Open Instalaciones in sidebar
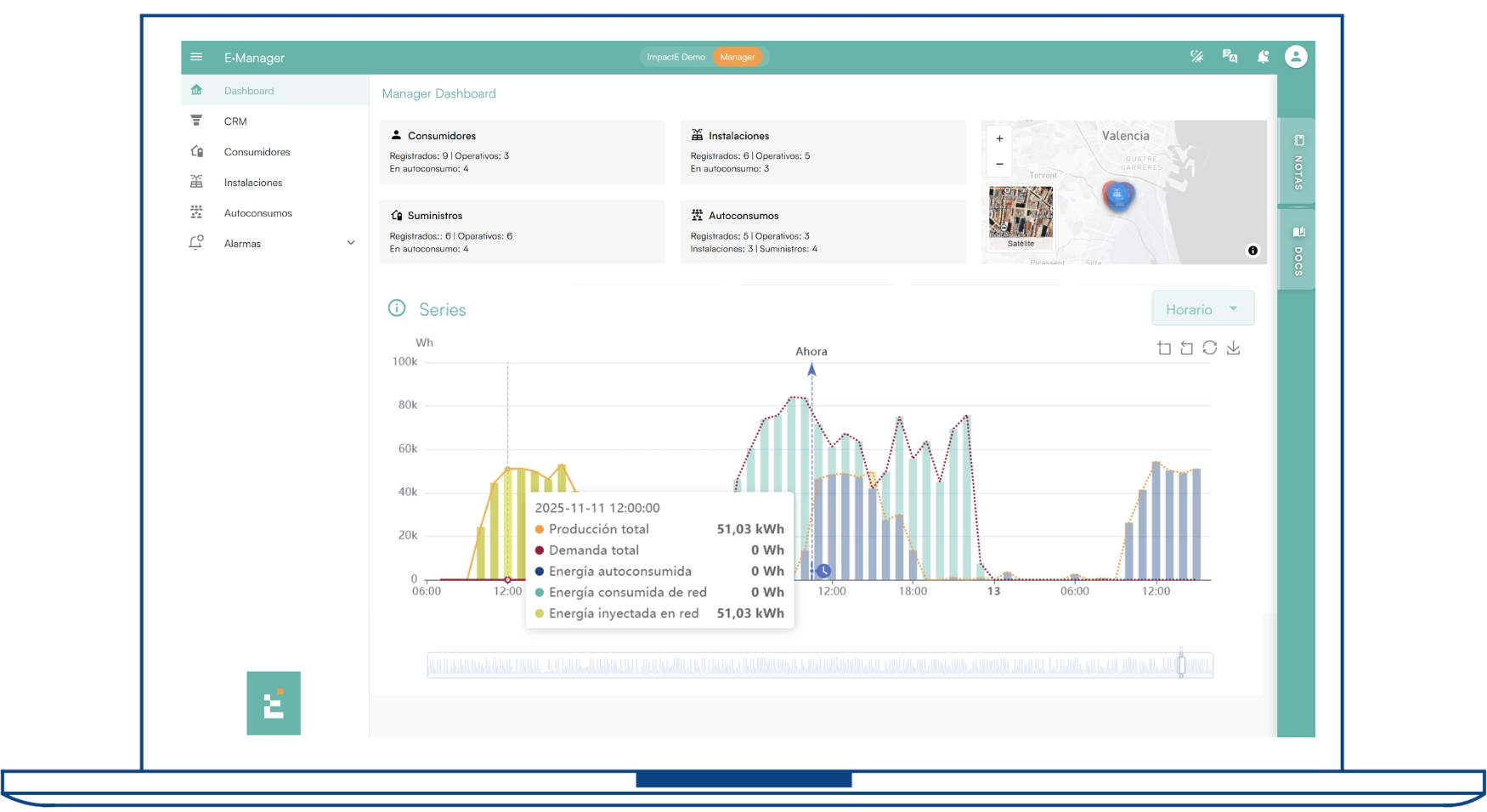Viewport: 1487px width, 812px height. pos(252,183)
